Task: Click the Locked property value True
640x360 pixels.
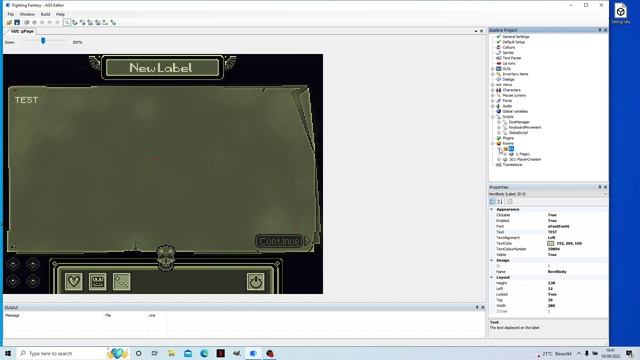Action: click(552, 294)
